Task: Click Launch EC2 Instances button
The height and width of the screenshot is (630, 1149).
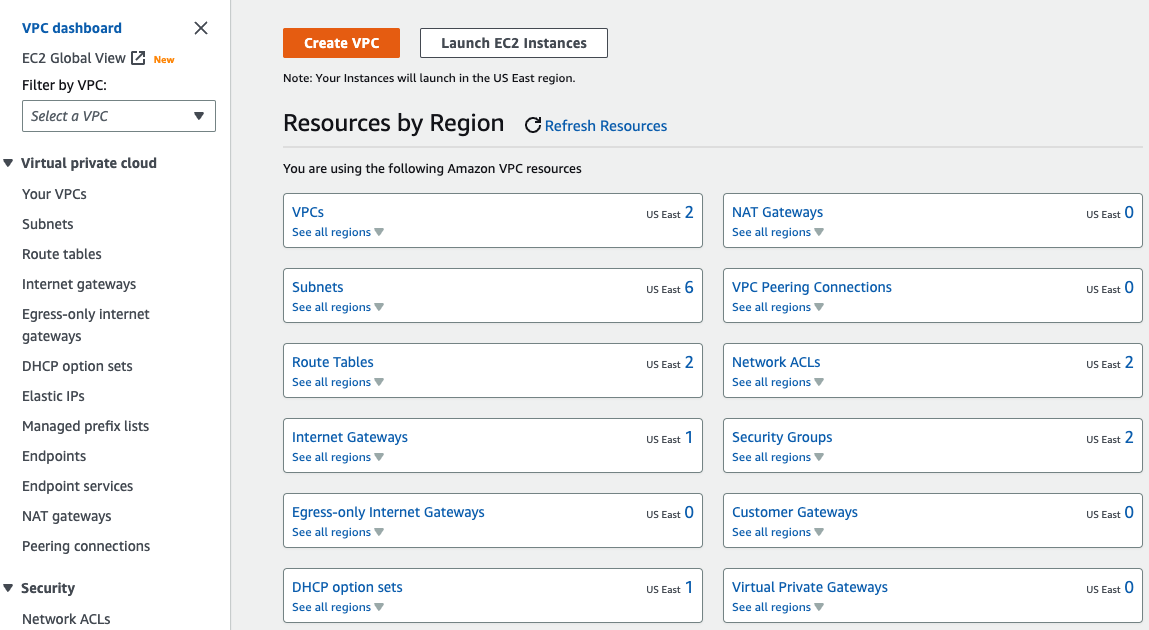Action: point(514,42)
